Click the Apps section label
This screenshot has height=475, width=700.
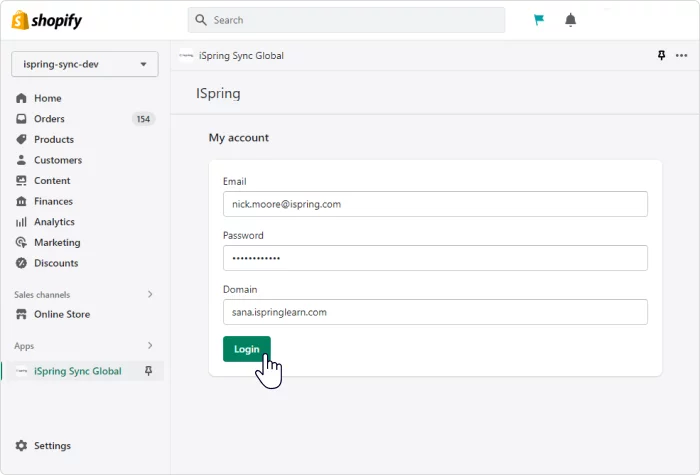coord(24,346)
